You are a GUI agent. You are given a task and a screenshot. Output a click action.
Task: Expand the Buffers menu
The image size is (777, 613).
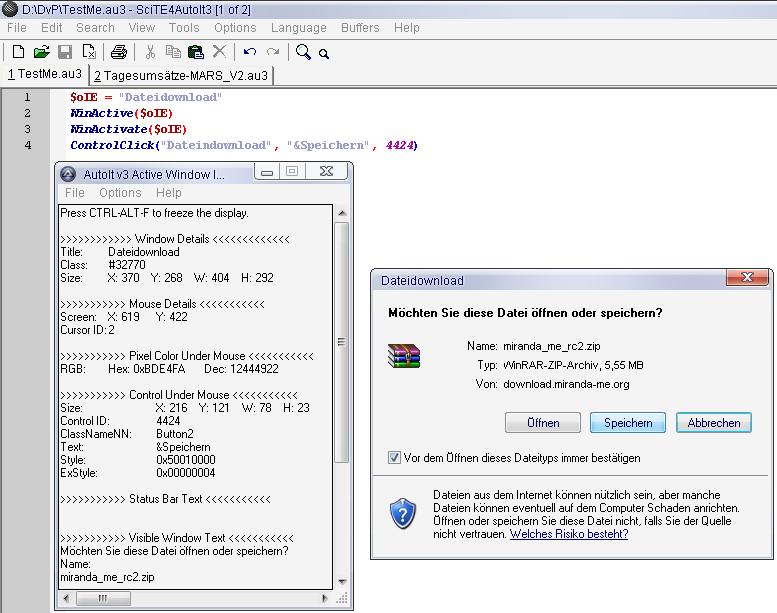[x=360, y=28]
